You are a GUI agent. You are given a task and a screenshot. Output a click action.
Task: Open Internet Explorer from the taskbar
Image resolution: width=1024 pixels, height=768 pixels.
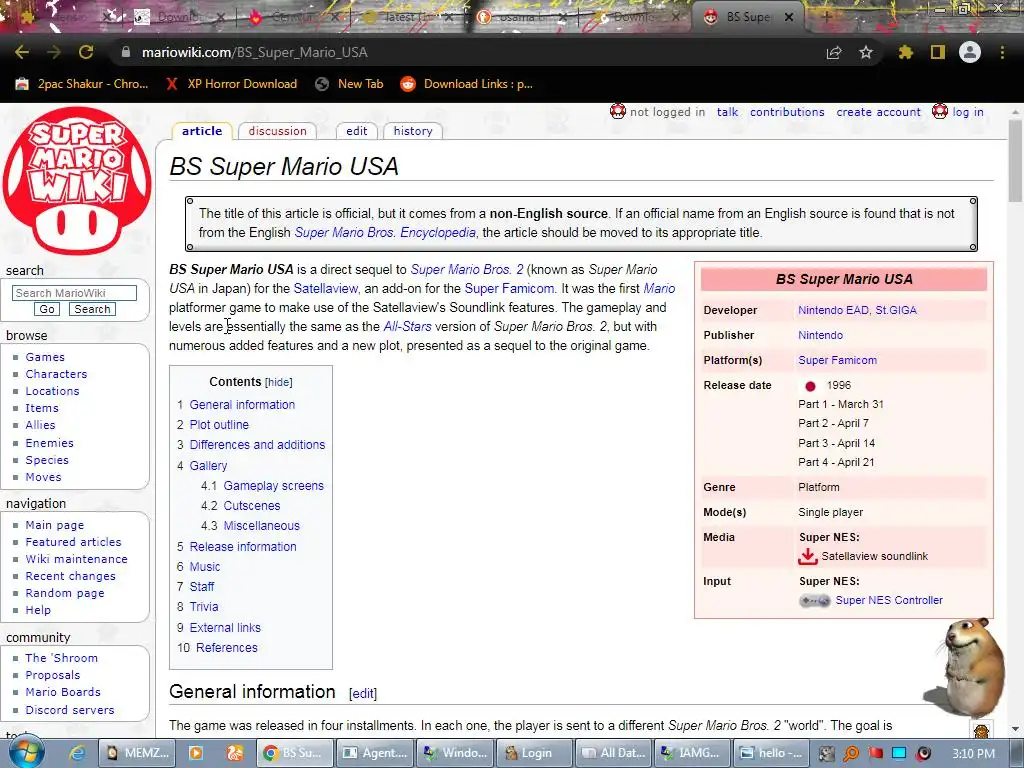click(77, 753)
